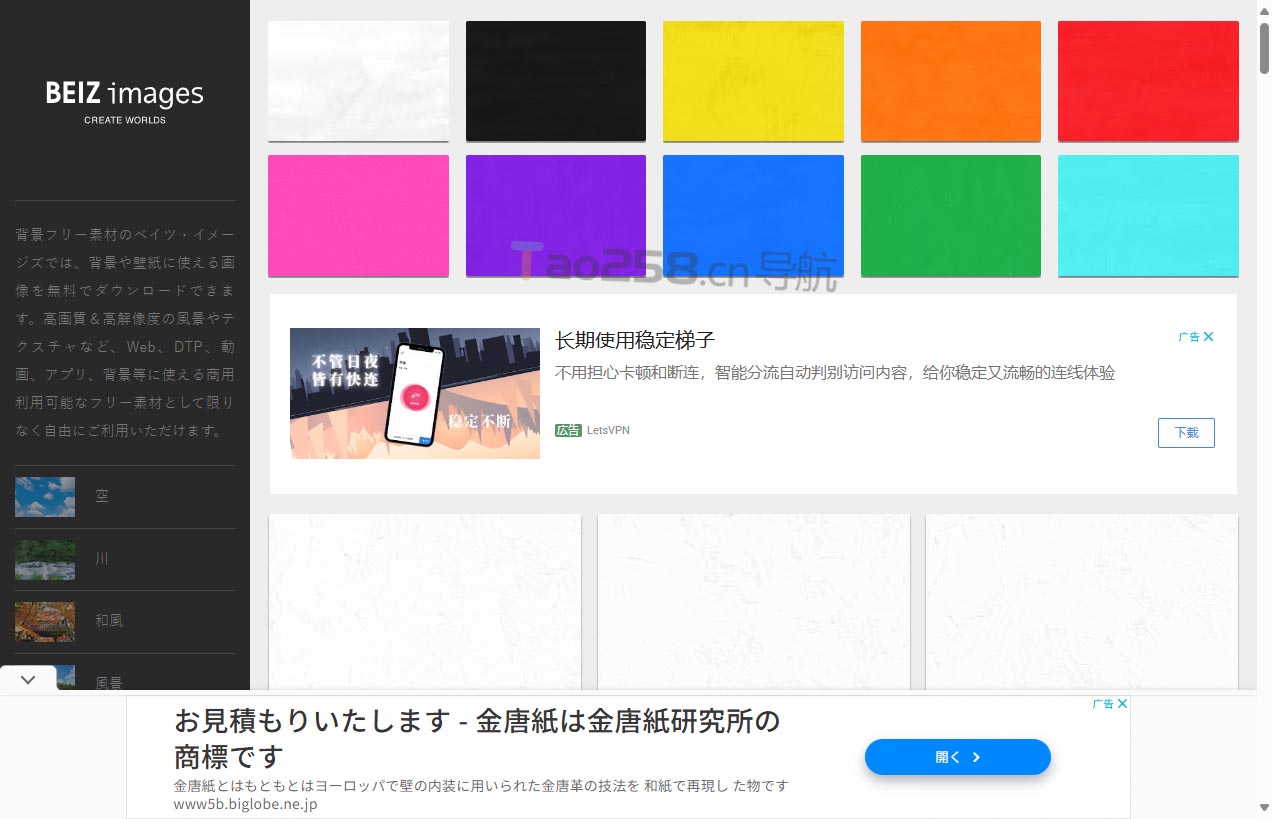Open the middle white texture image
The height and width of the screenshot is (819, 1272).
(754, 601)
